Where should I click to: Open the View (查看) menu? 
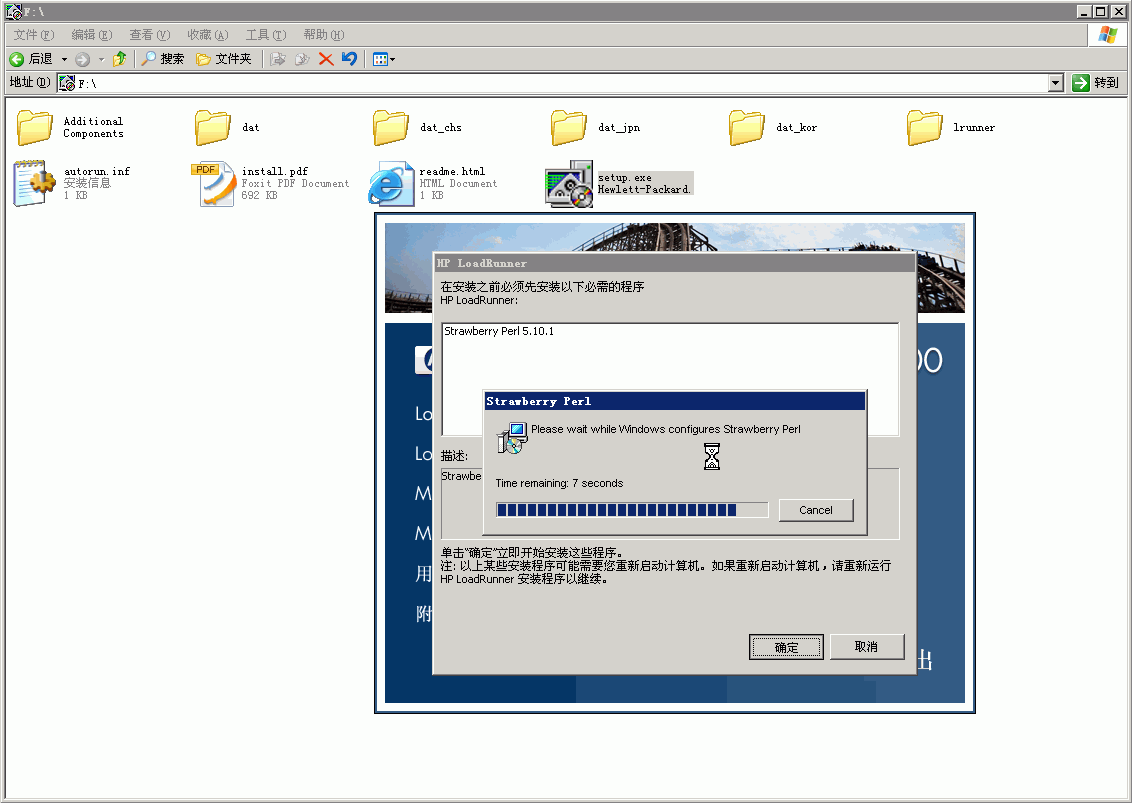tap(149, 35)
